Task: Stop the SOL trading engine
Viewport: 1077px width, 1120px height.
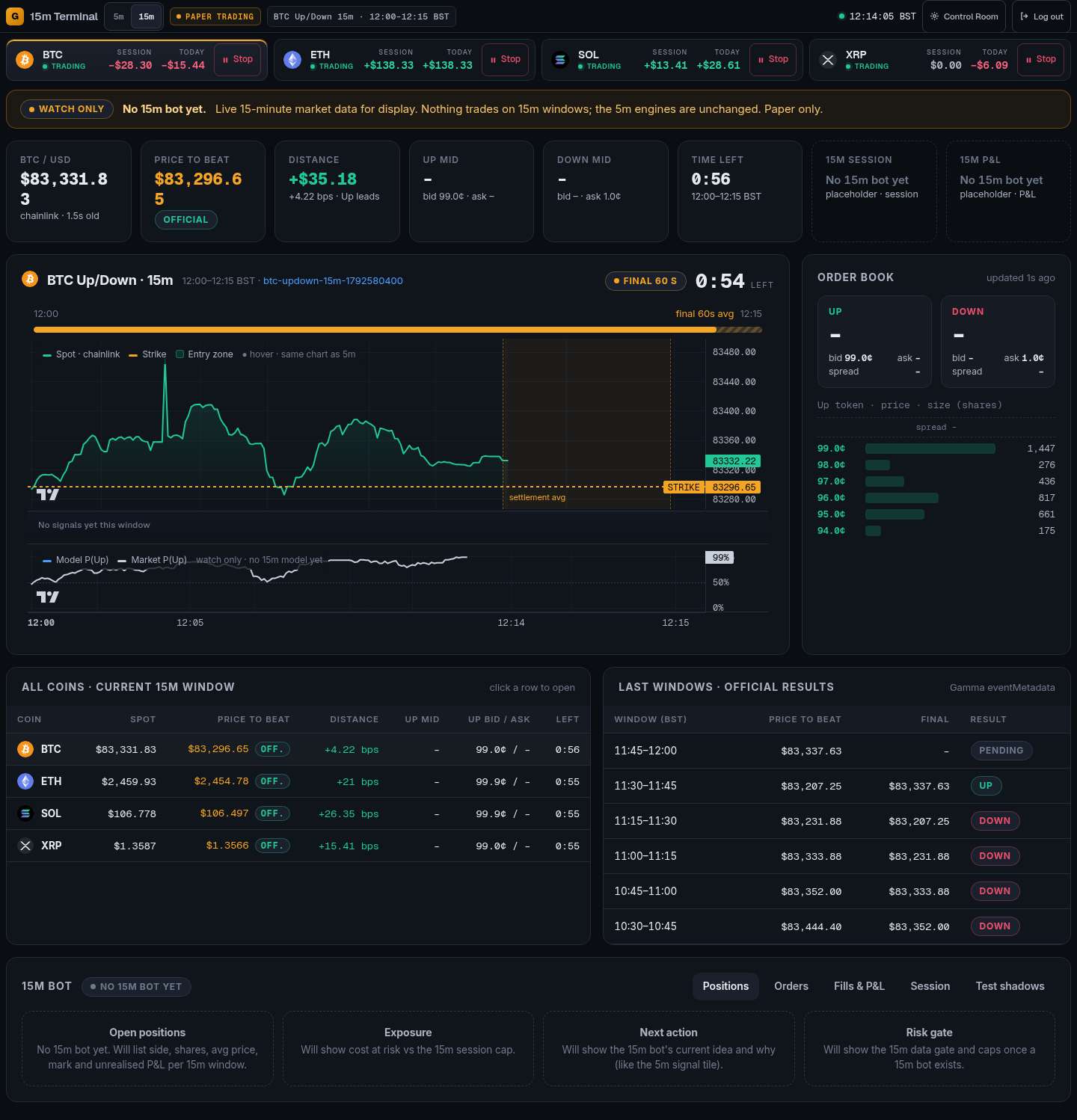Action: click(773, 60)
